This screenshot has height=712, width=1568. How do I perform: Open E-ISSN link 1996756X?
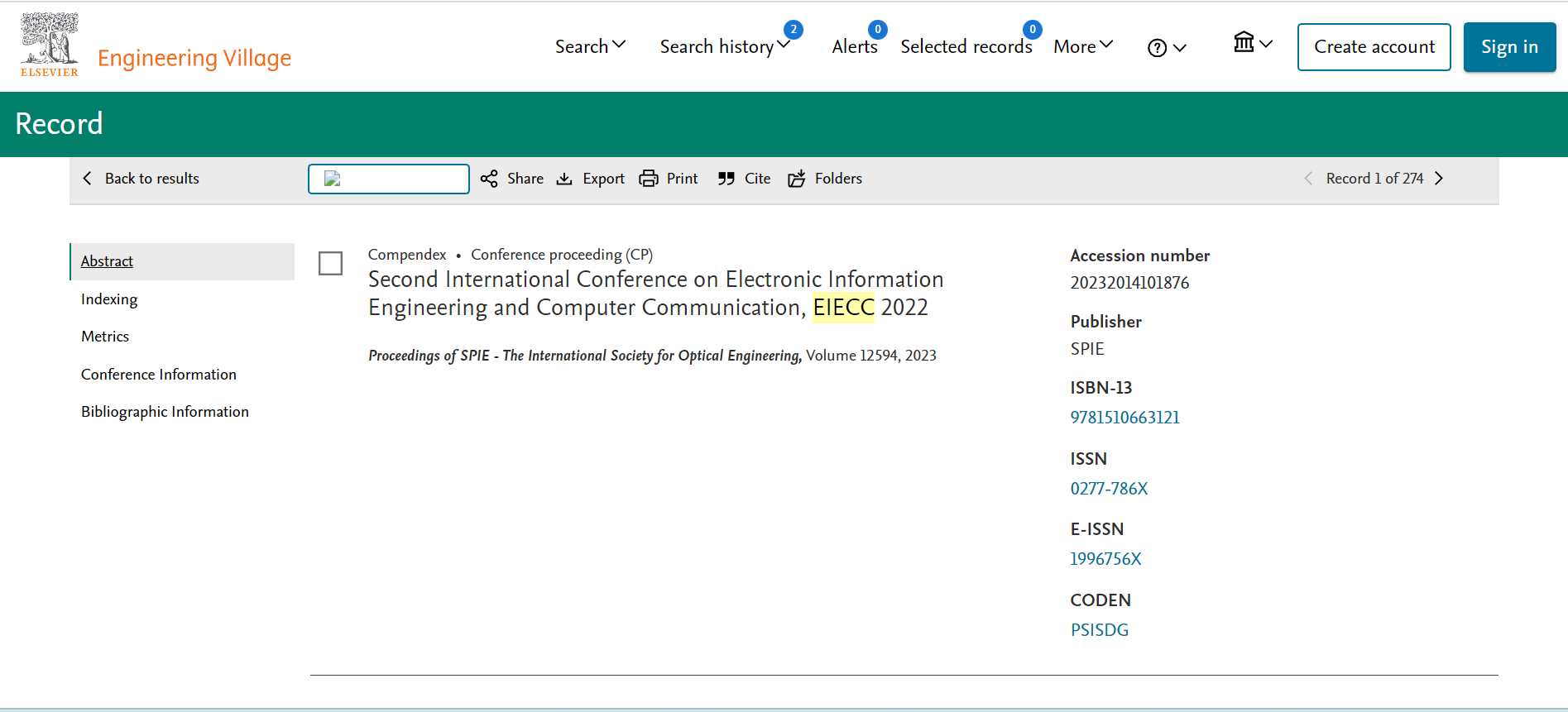click(1105, 559)
